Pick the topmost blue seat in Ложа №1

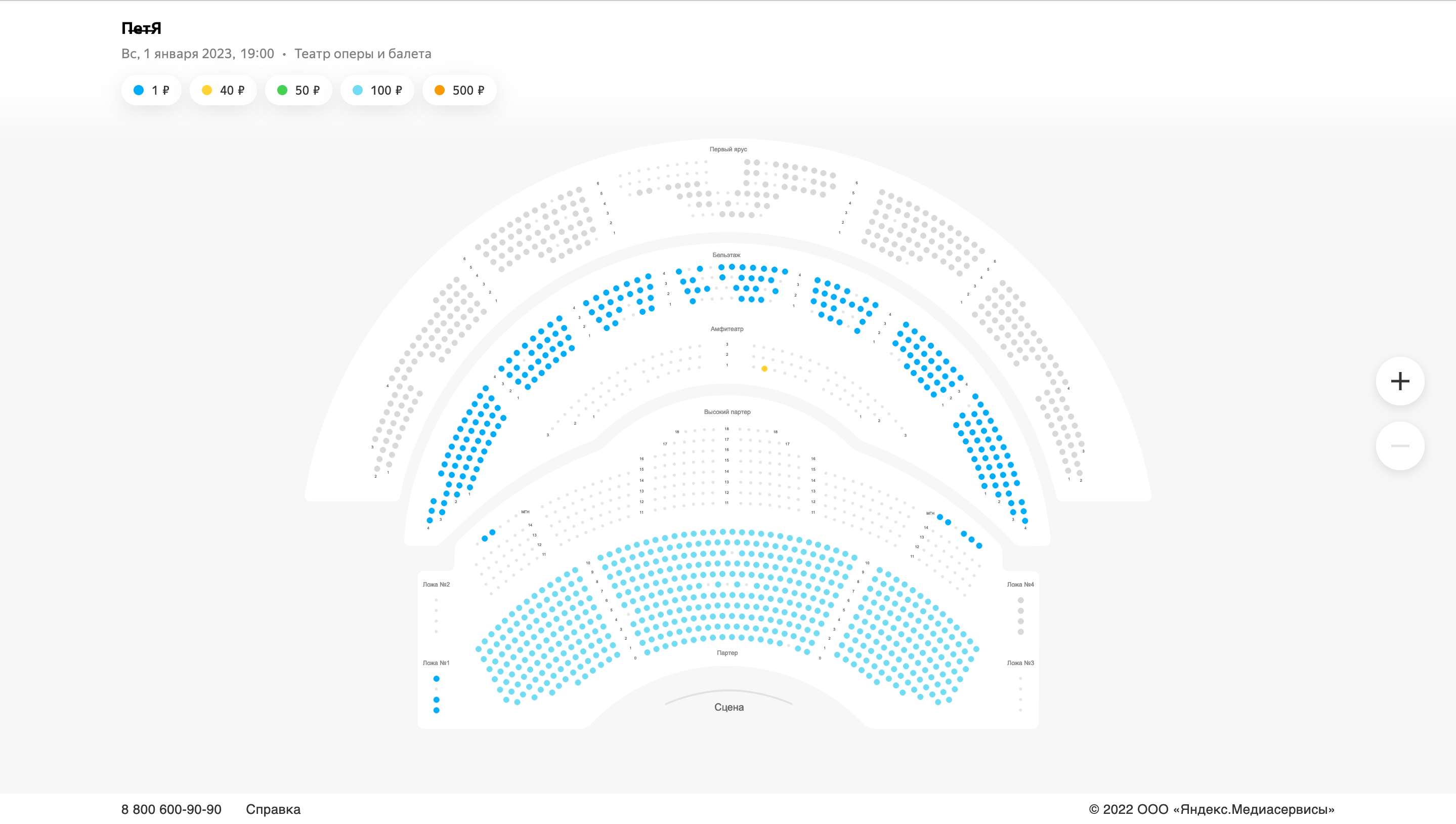coord(436,679)
